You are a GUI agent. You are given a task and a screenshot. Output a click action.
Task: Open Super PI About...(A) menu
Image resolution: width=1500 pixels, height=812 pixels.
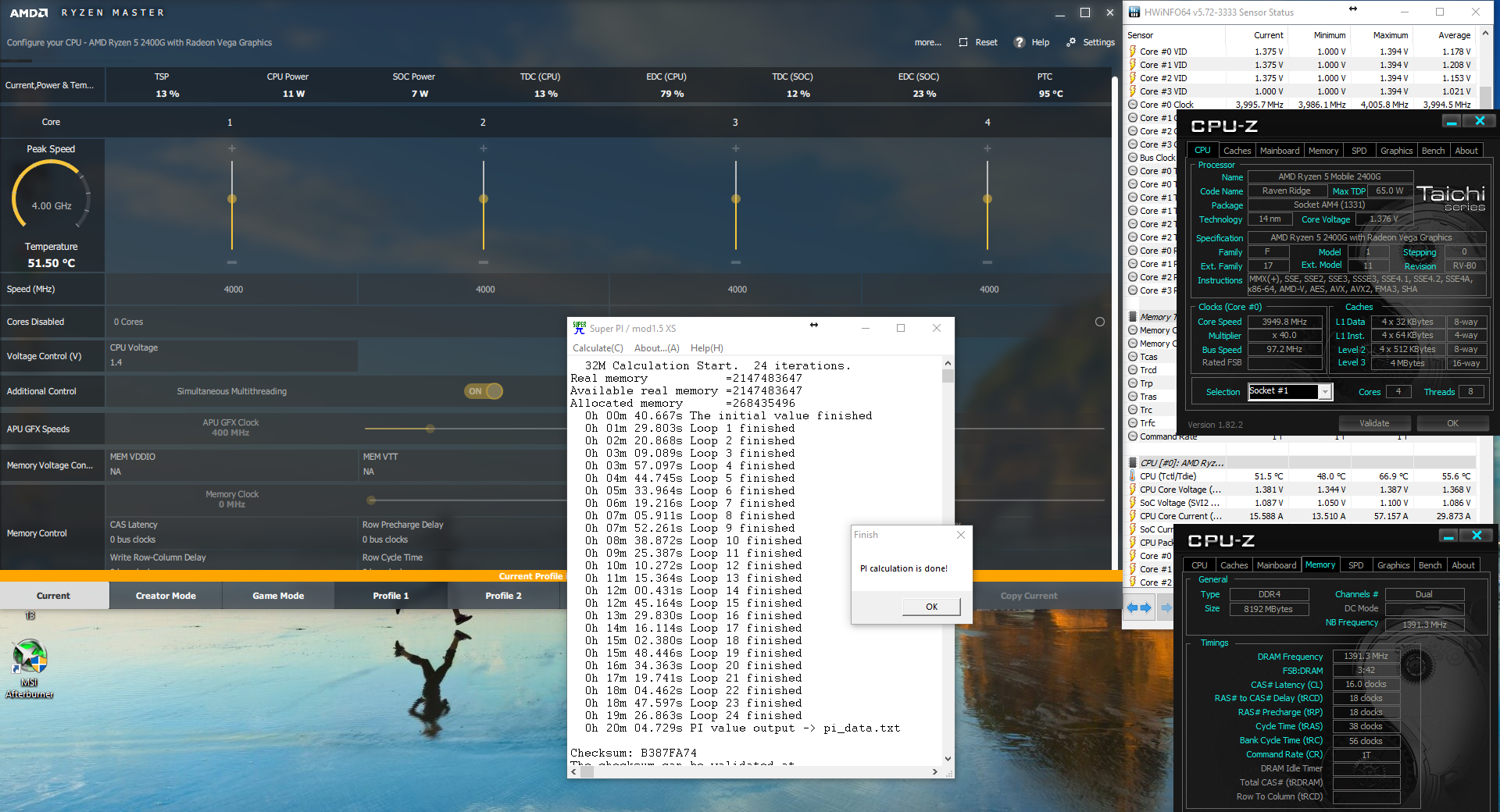(x=656, y=348)
